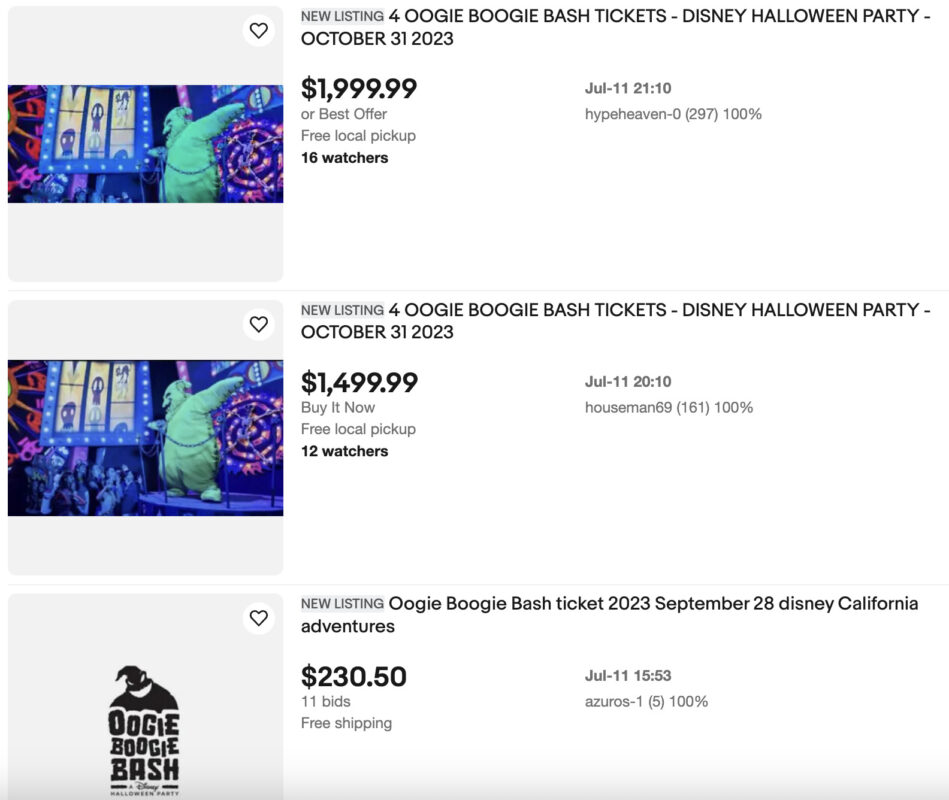
Task: View seller azuros-1 (5) info
Action: (x=646, y=702)
